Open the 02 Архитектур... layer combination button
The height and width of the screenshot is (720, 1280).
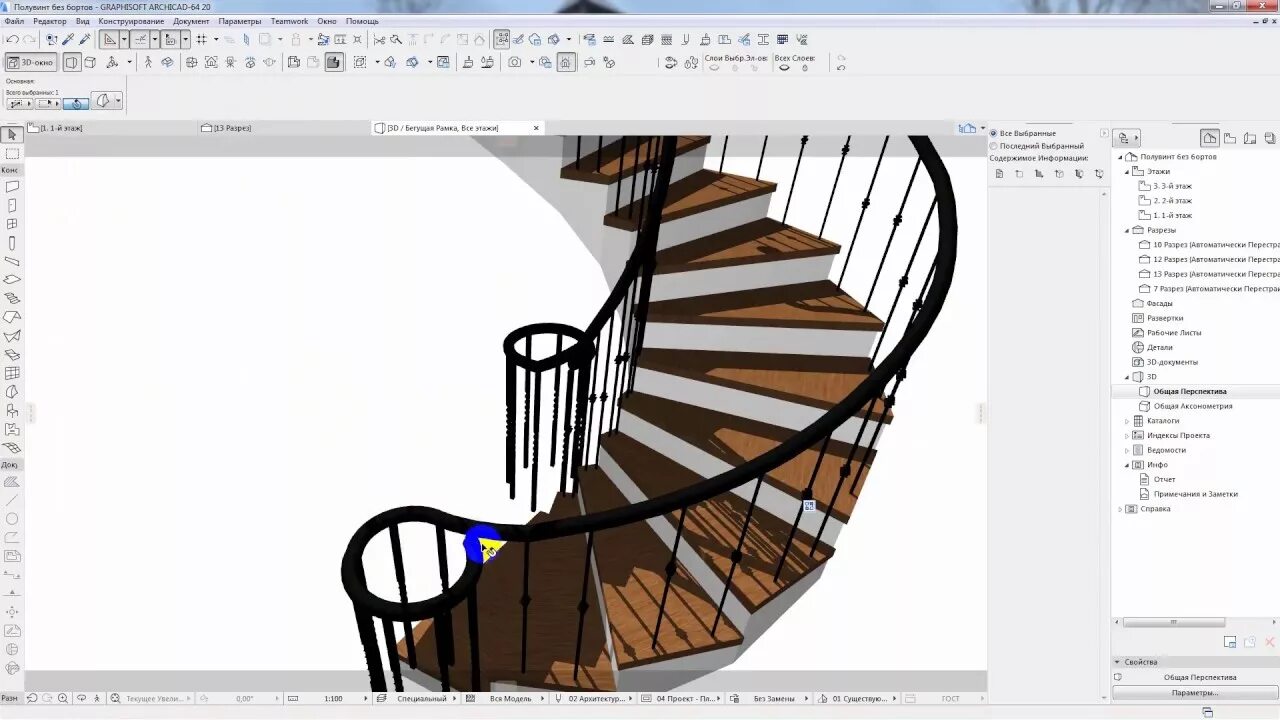(x=595, y=698)
